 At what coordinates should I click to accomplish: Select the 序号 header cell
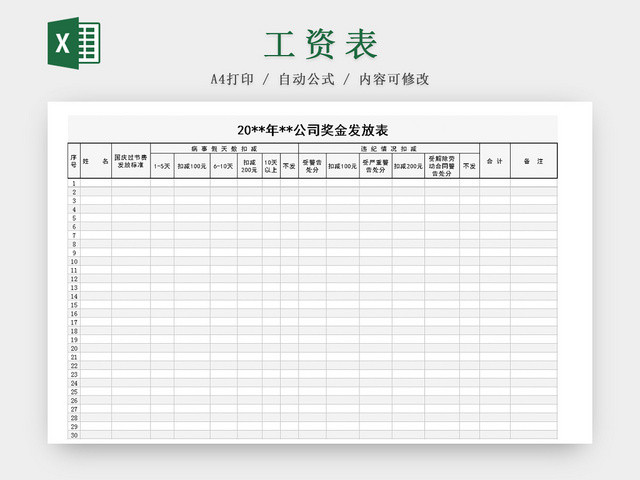pos(74,161)
